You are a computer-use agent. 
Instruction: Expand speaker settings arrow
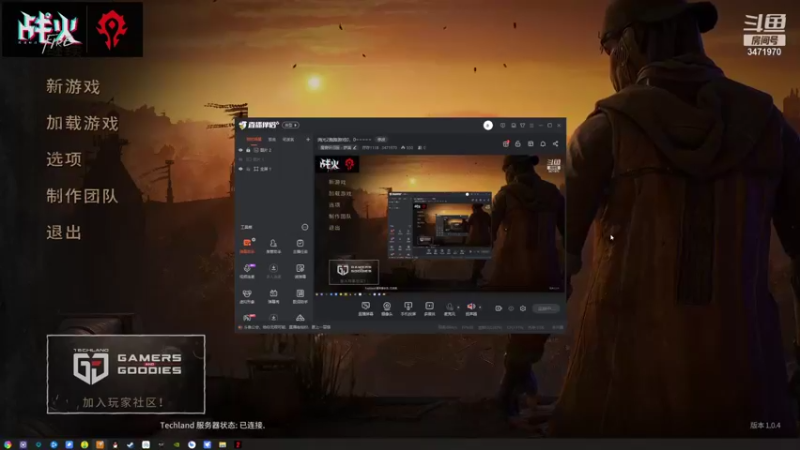[x=480, y=307]
